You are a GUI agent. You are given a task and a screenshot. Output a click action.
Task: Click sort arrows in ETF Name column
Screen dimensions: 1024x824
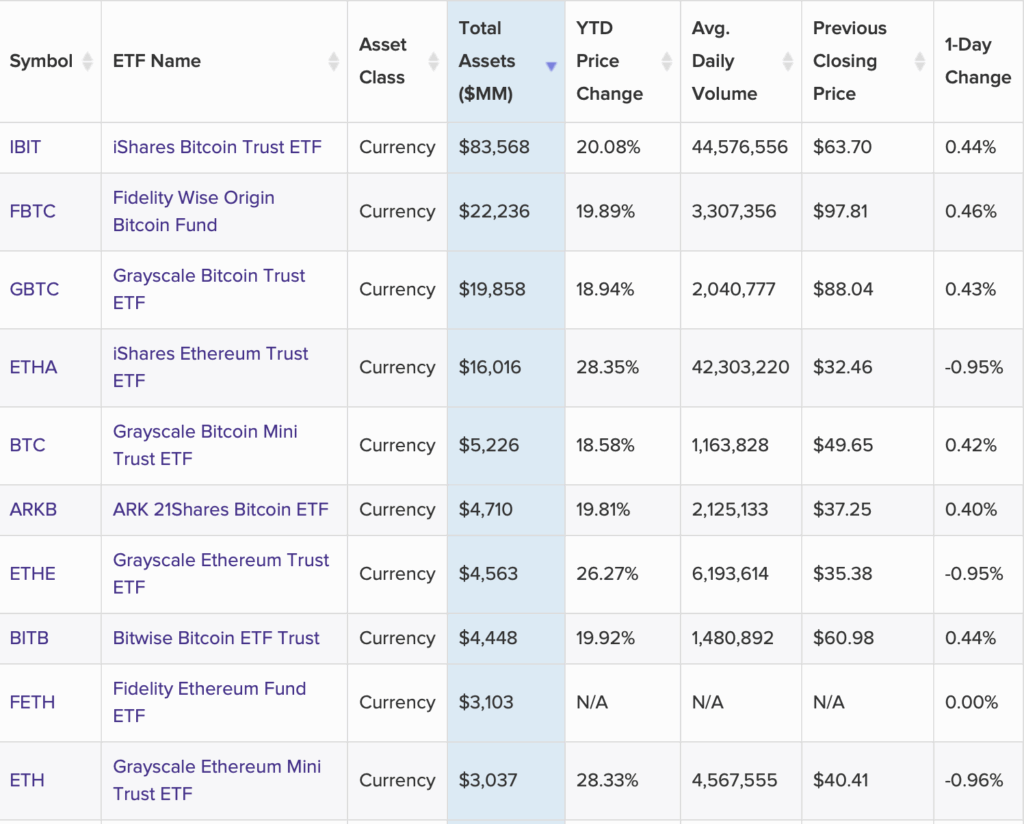pyautogui.click(x=333, y=62)
